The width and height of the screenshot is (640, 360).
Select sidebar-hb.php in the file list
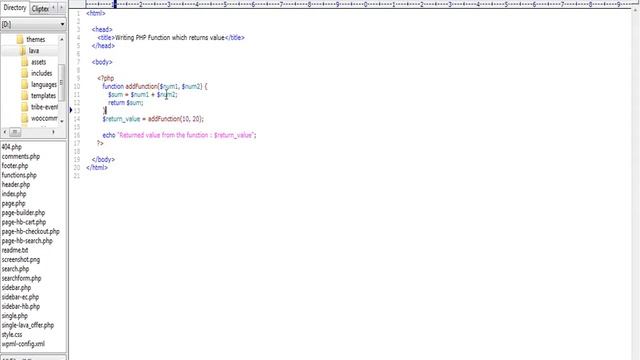click(20, 307)
